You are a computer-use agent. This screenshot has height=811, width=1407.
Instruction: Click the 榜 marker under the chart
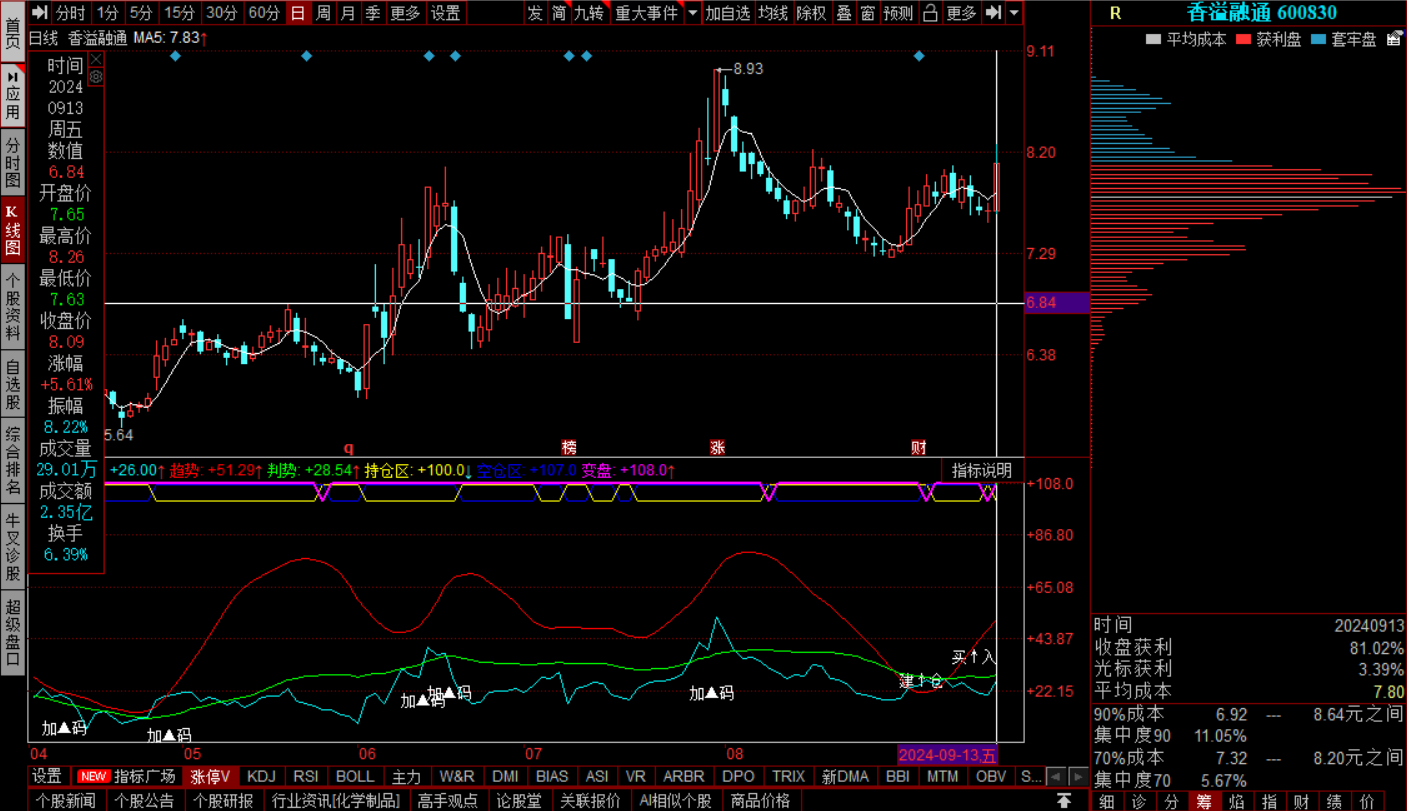click(x=569, y=447)
